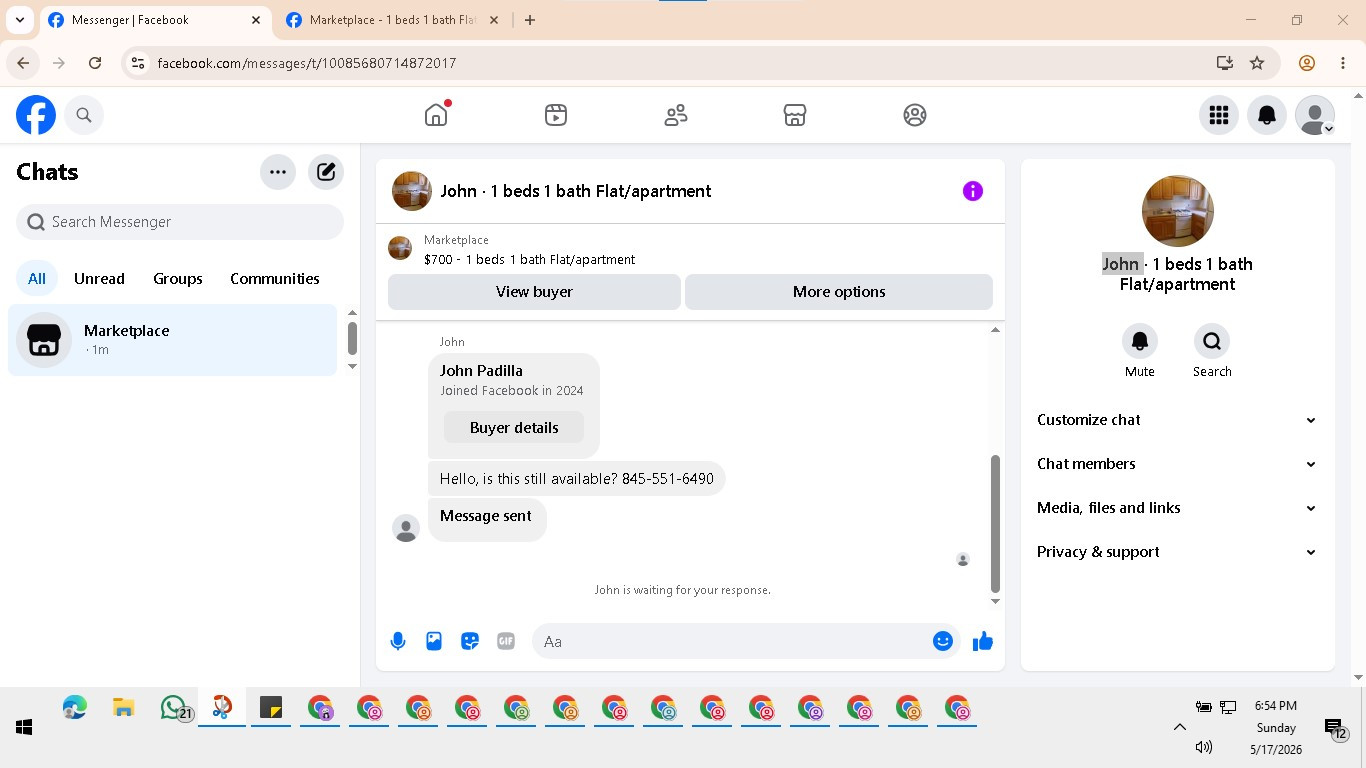Bookmark this page with the star icon
The image size is (1366, 768).
[x=1257, y=63]
